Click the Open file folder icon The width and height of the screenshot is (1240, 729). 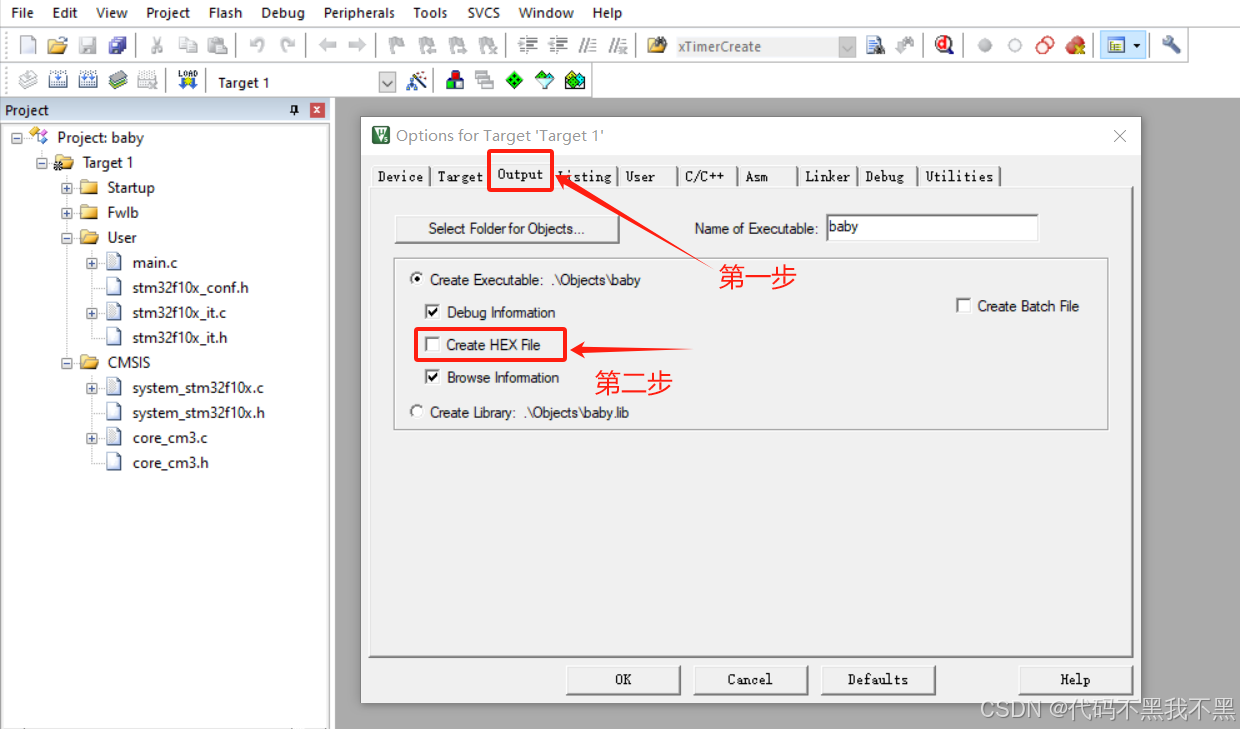(58, 46)
